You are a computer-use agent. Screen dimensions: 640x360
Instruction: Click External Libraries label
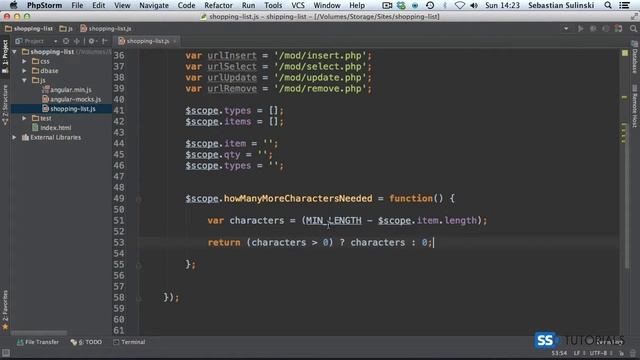[x=56, y=138]
